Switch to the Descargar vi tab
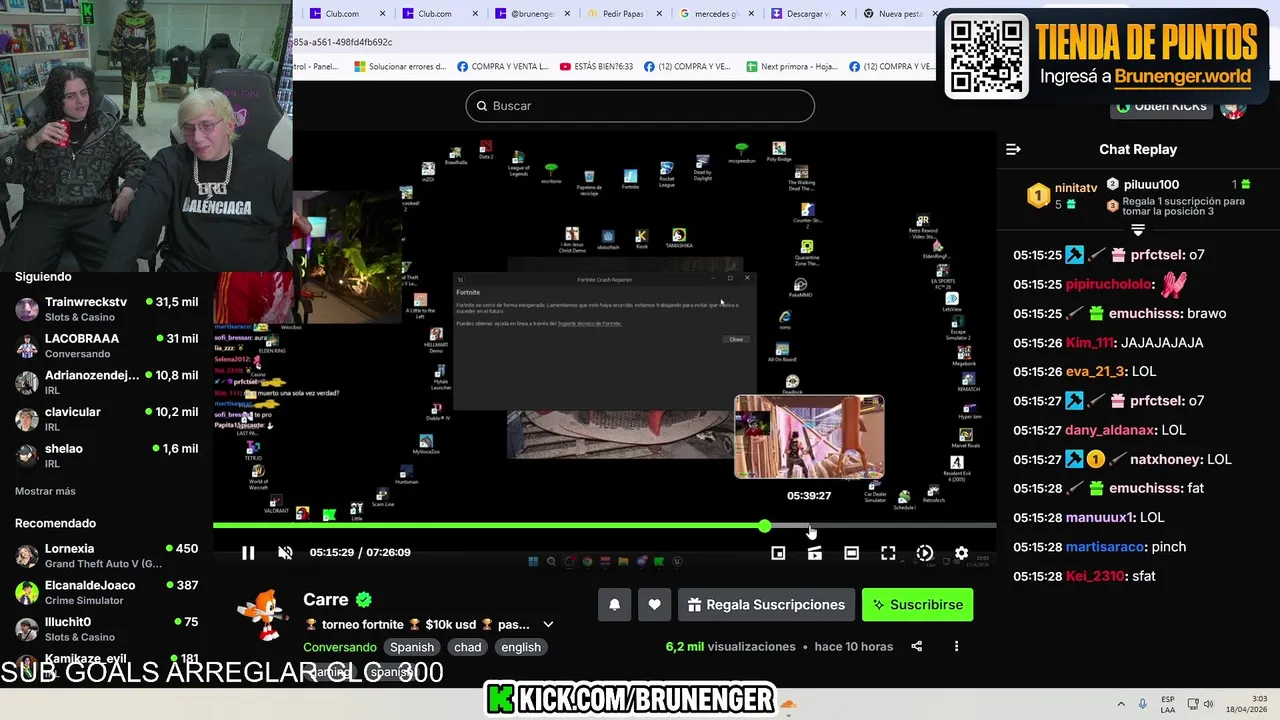The width and height of the screenshot is (1280, 720). (x=807, y=14)
